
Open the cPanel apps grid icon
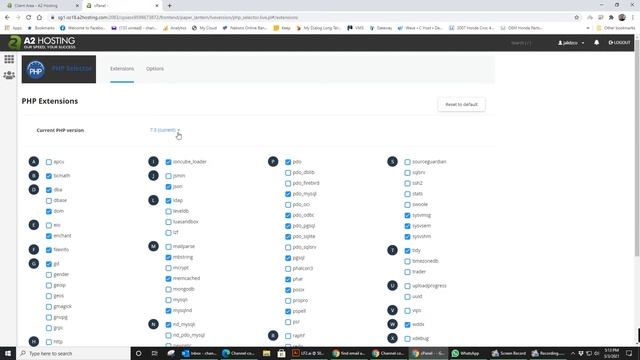click(x=9, y=59)
